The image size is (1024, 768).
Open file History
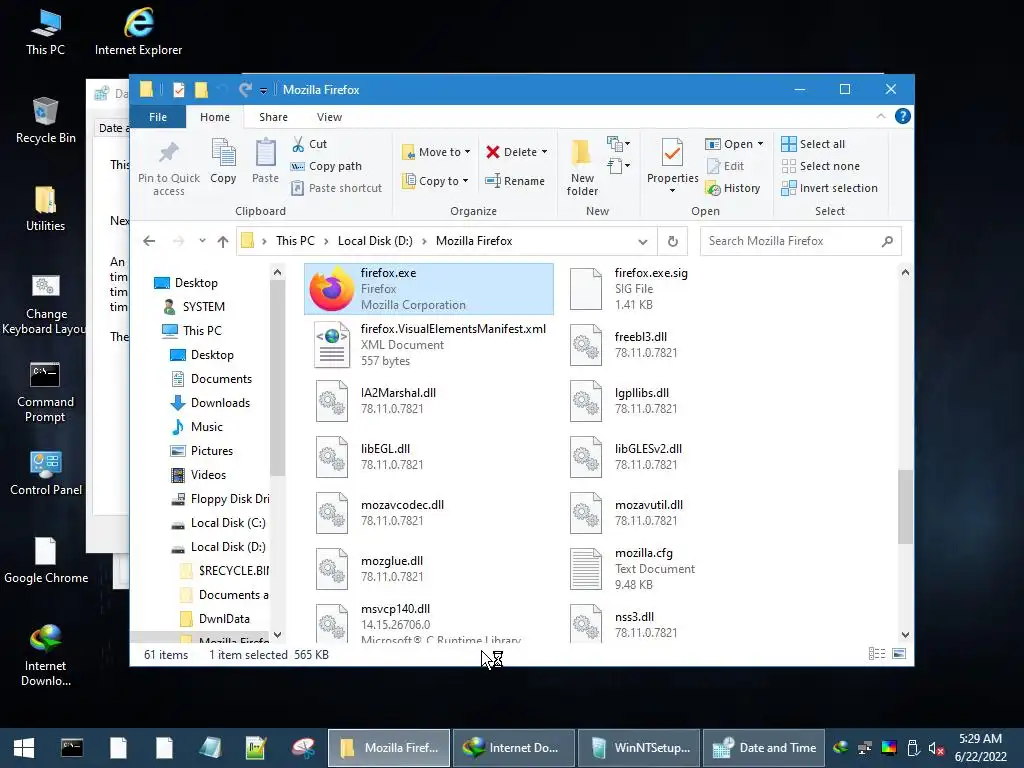tap(733, 188)
